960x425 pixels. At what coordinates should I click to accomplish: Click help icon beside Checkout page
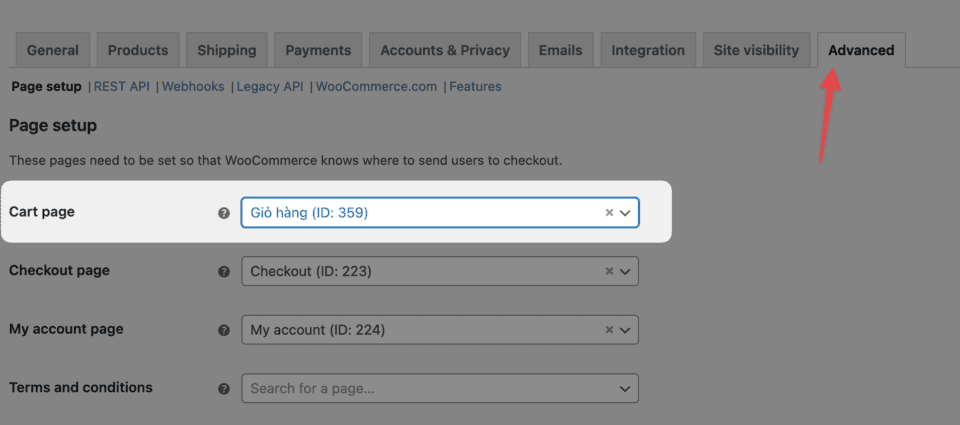point(224,272)
